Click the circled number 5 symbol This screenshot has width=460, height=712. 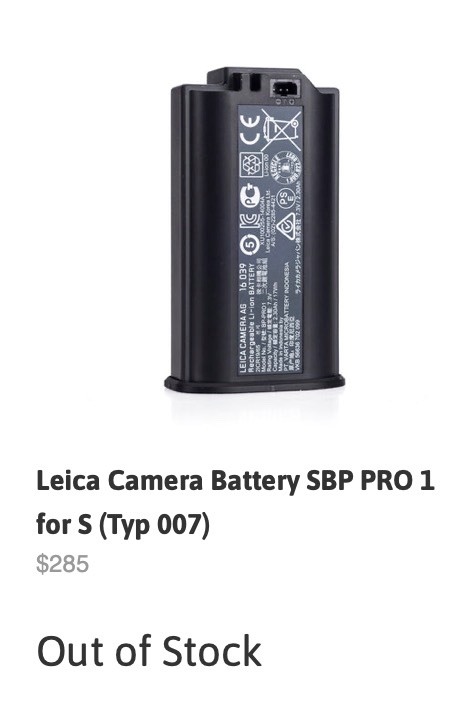(249, 246)
